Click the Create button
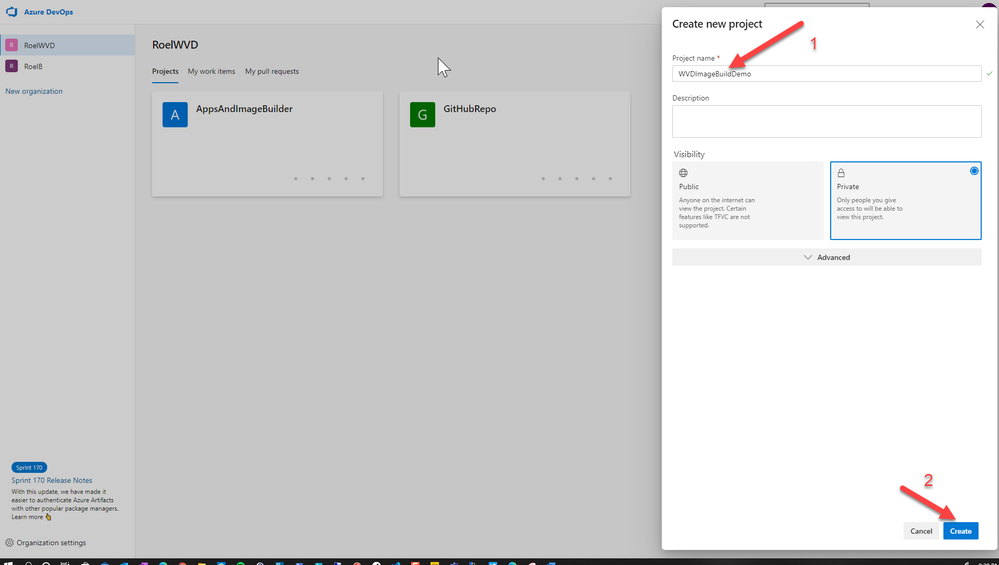The height and width of the screenshot is (565, 999). [961, 531]
